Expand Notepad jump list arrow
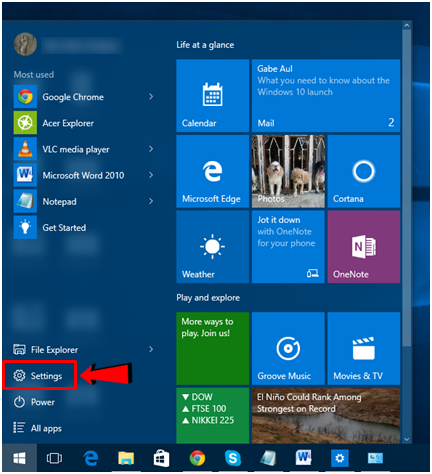 click(x=151, y=201)
